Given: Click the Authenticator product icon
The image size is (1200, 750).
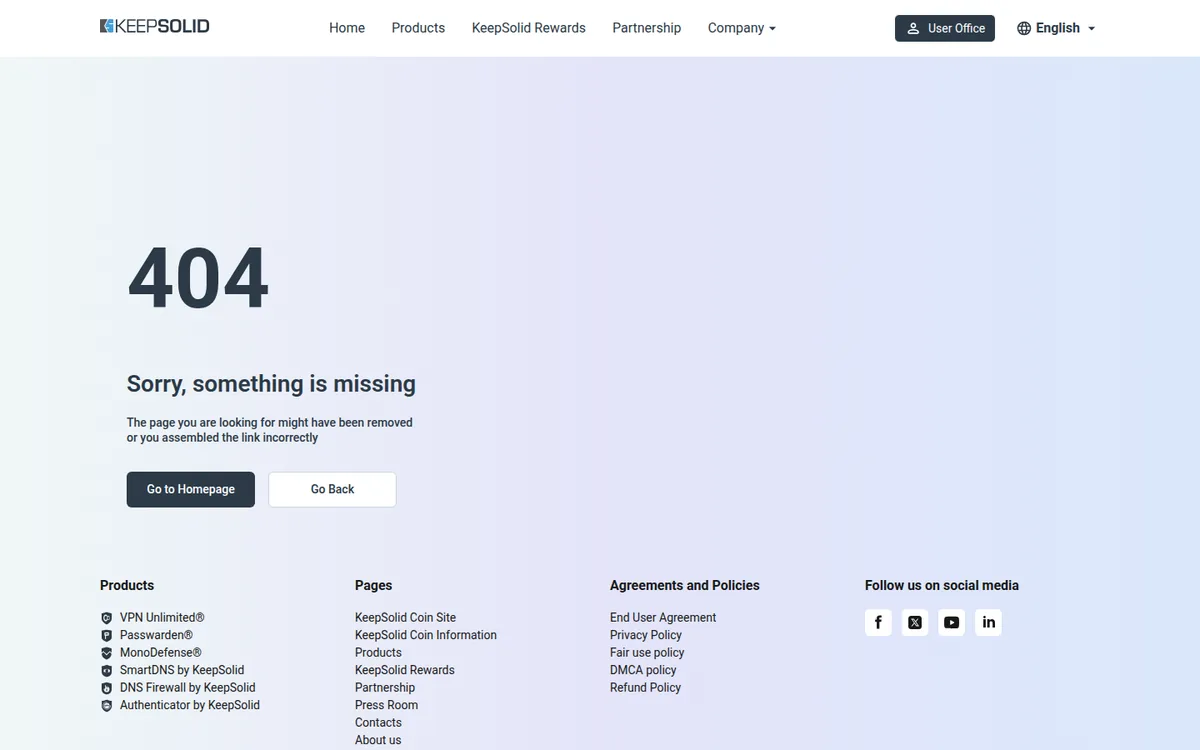Looking at the screenshot, I should [107, 706].
